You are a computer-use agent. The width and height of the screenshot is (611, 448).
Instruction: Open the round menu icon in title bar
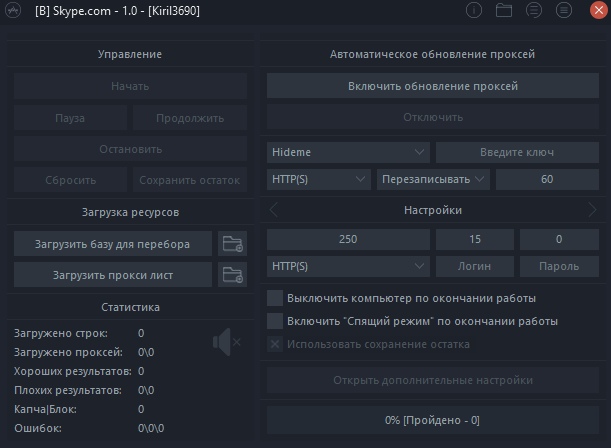564,11
